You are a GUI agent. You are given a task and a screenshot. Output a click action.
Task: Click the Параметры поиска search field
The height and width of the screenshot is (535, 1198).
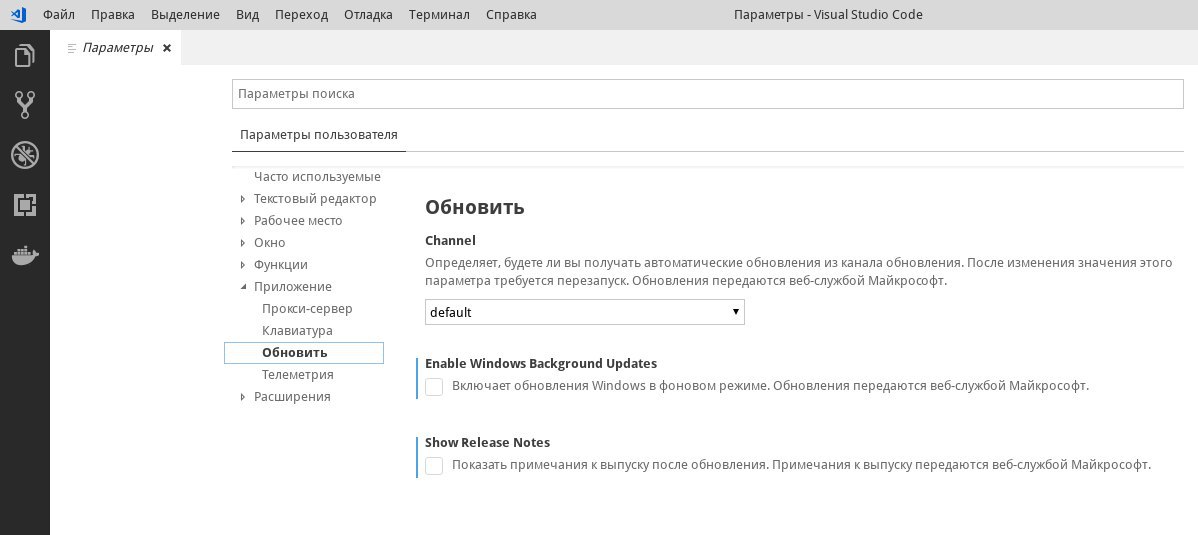707,94
